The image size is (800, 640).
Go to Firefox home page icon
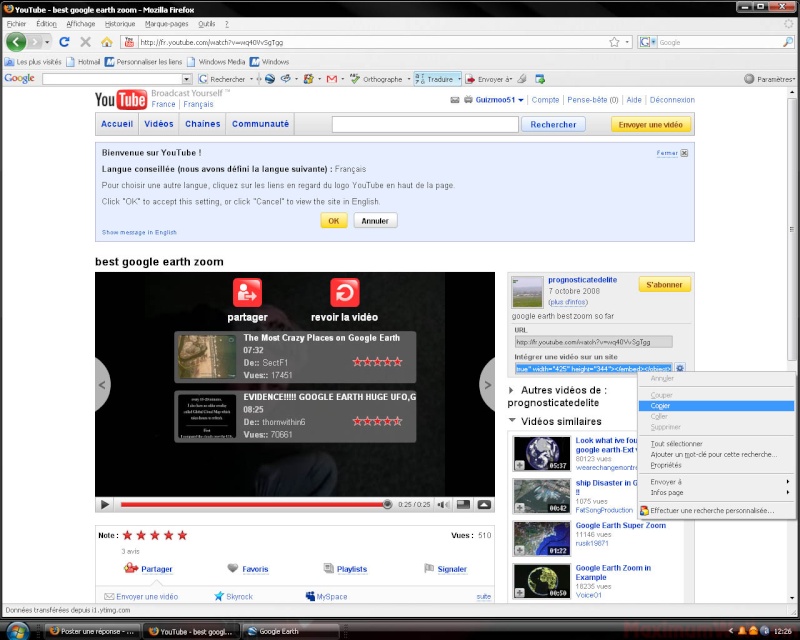tap(107, 42)
